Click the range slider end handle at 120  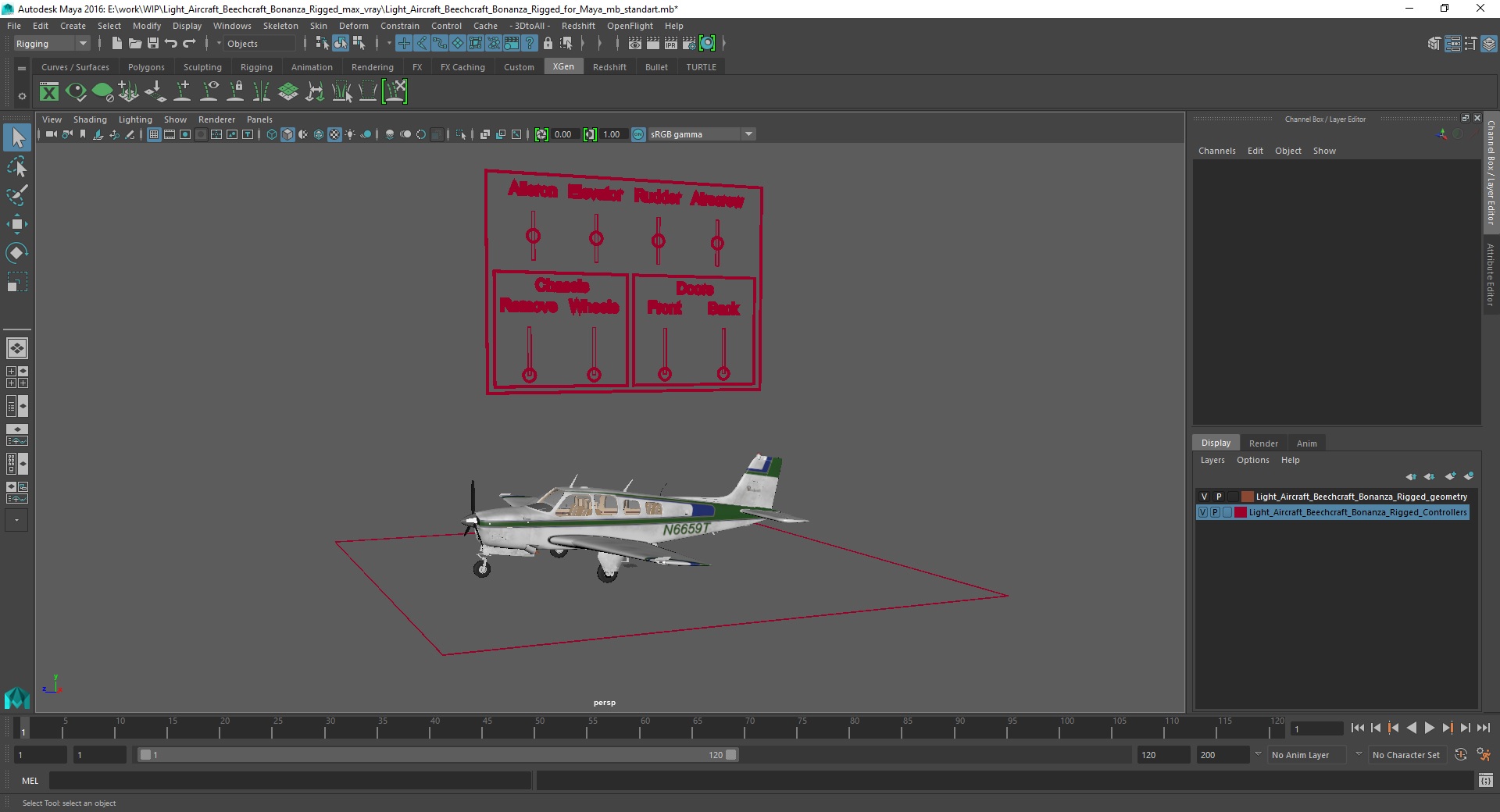pyautogui.click(x=730, y=755)
